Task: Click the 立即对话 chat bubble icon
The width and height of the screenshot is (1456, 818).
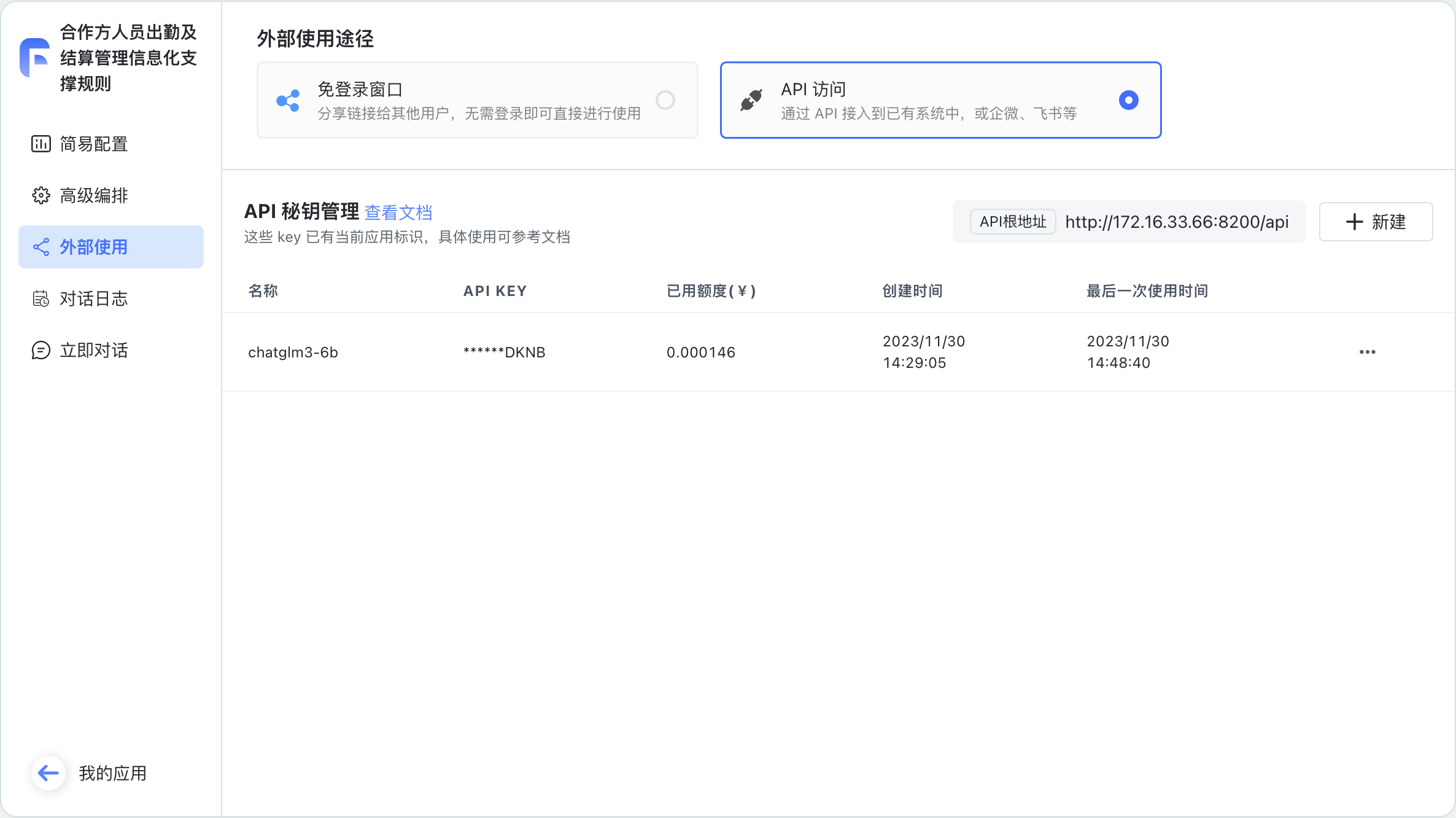Action: coord(41,350)
